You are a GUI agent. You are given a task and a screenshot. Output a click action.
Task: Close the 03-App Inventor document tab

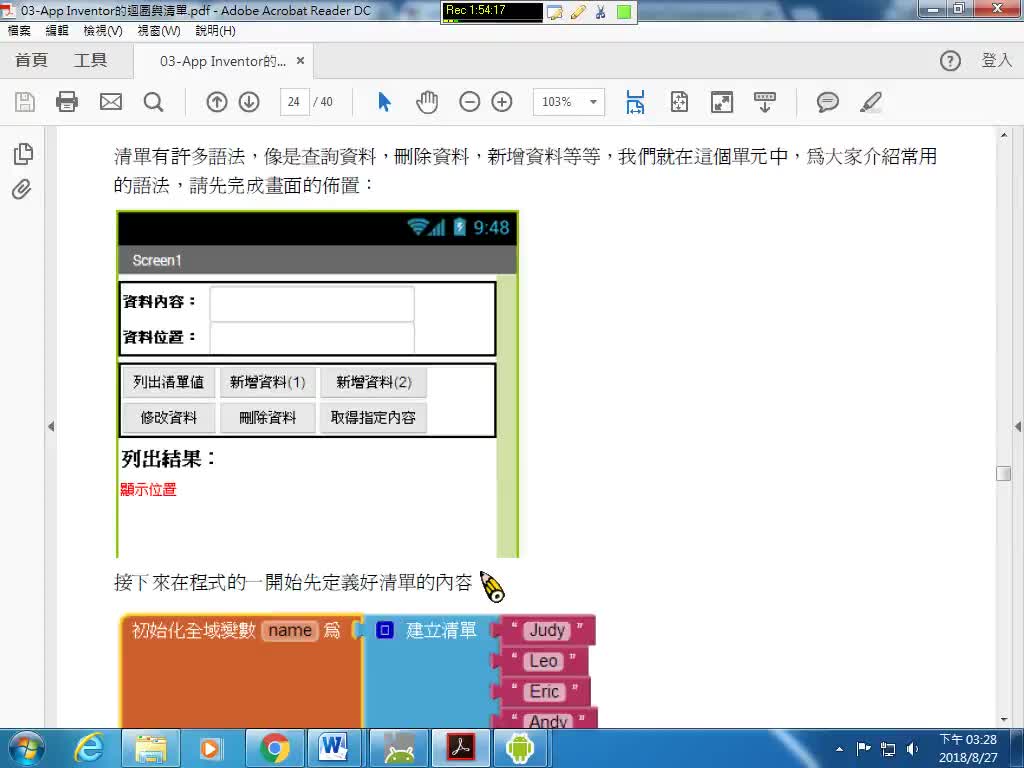(300, 61)
